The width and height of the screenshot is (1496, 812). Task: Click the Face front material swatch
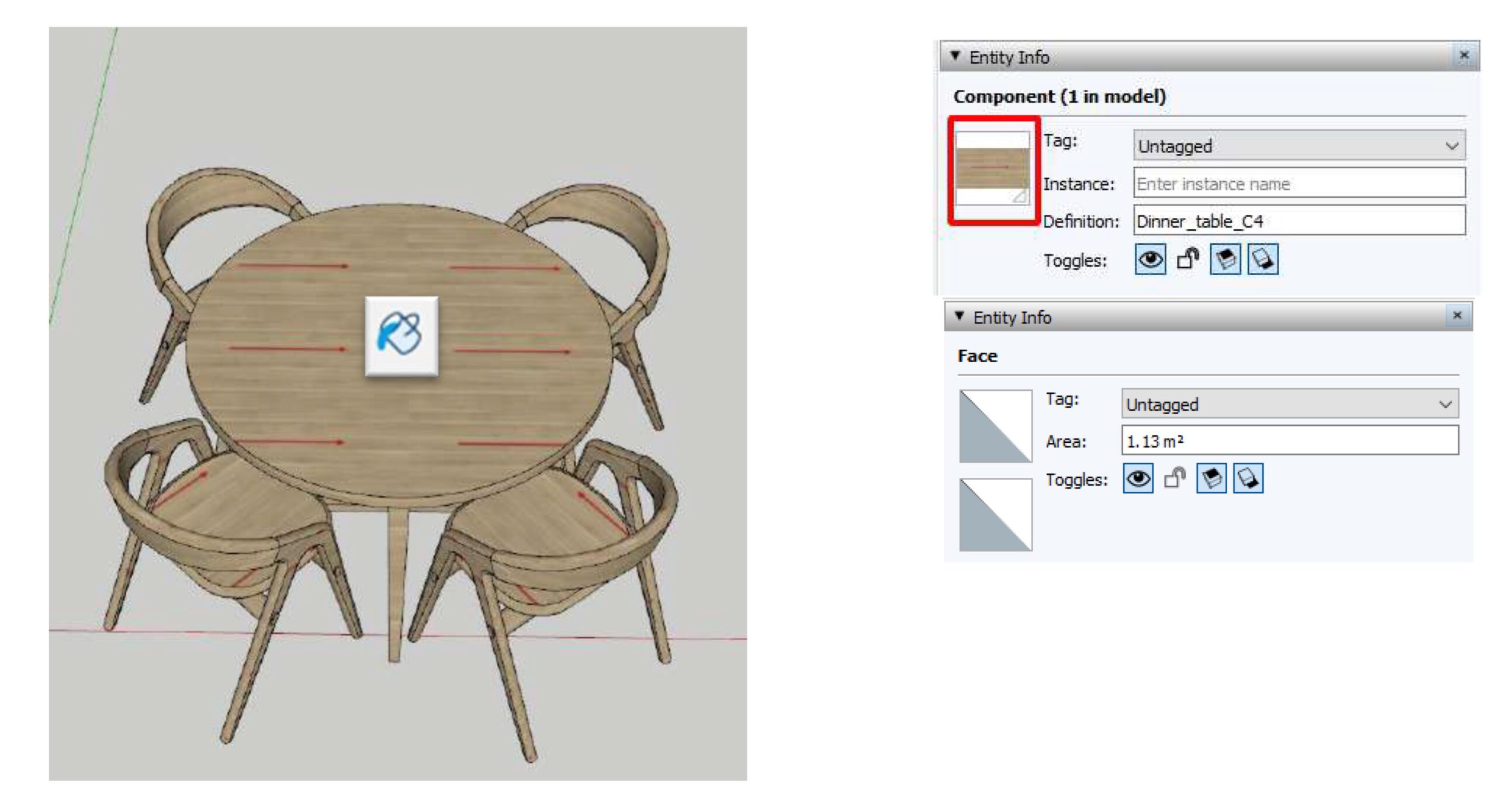(x=995, y=426)
